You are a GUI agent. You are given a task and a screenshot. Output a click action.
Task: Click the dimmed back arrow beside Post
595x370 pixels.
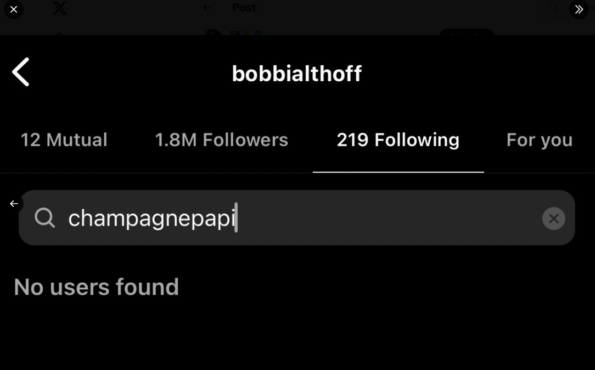pyautogui.click(x=207, y=8)
